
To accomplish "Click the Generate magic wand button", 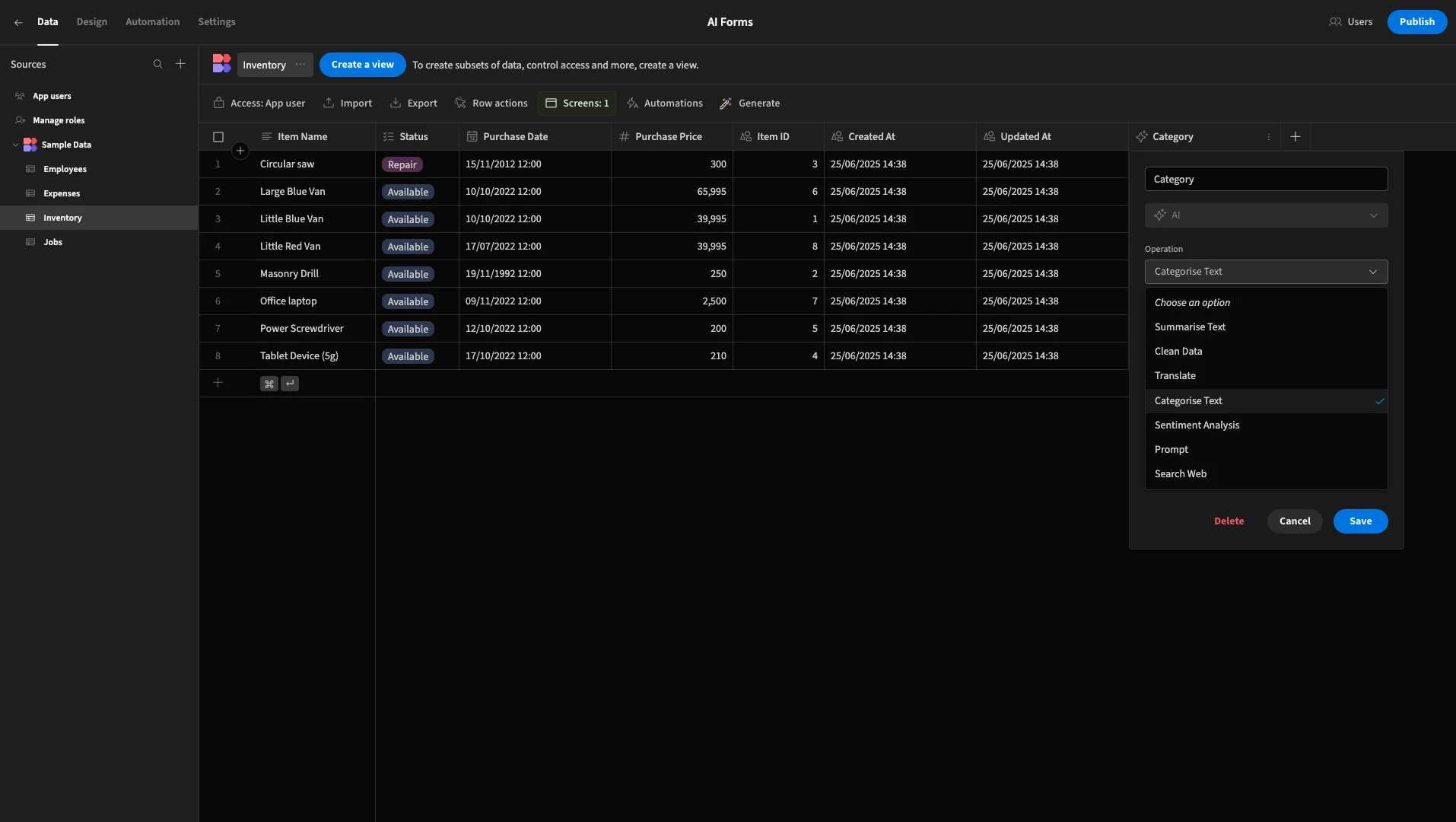I will click(750, 104).
